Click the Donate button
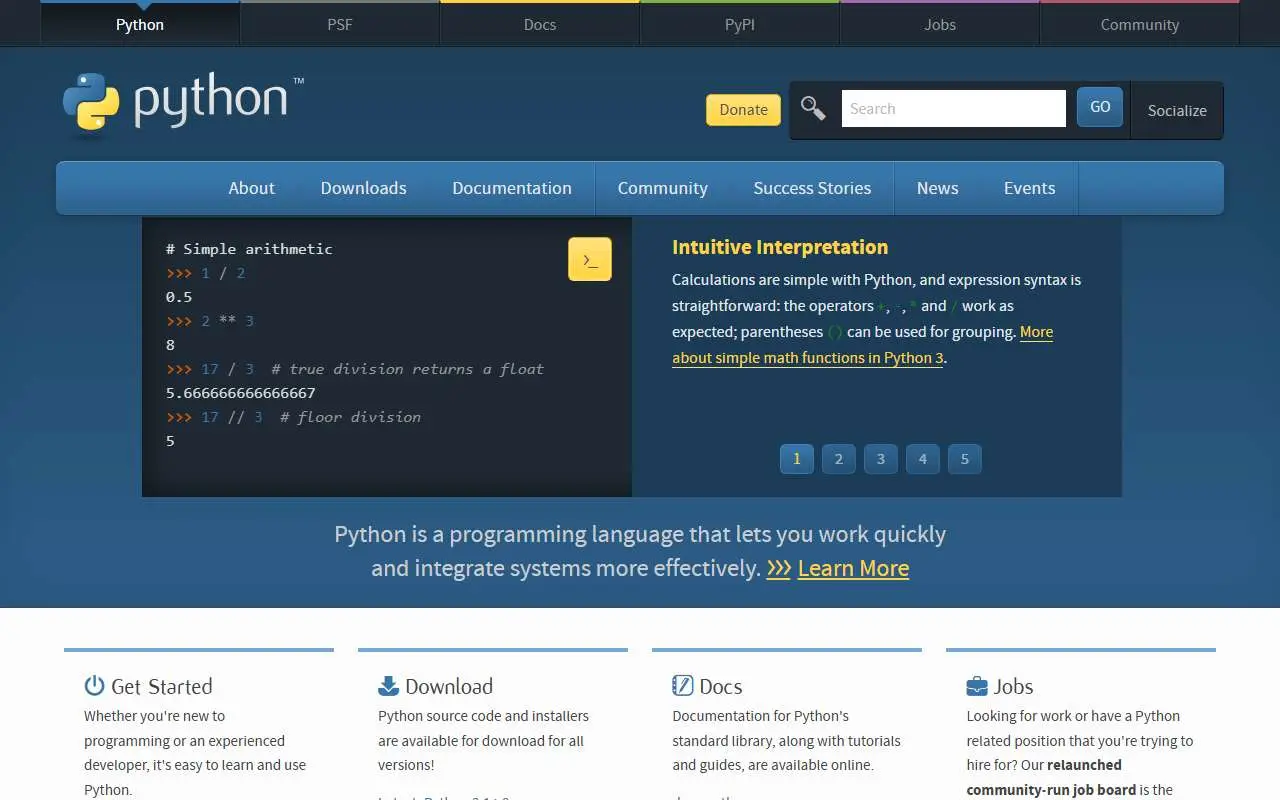Image resolution: width=1280 pixels, height=800 pixels. click(743, 110)
